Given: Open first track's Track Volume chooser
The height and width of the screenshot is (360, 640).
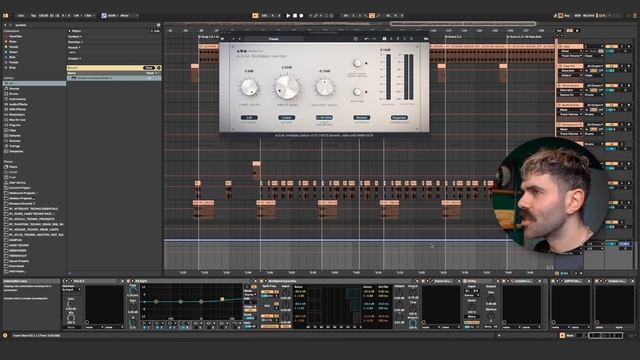Looking at the screenshot, I should click(x=571, y=56).
